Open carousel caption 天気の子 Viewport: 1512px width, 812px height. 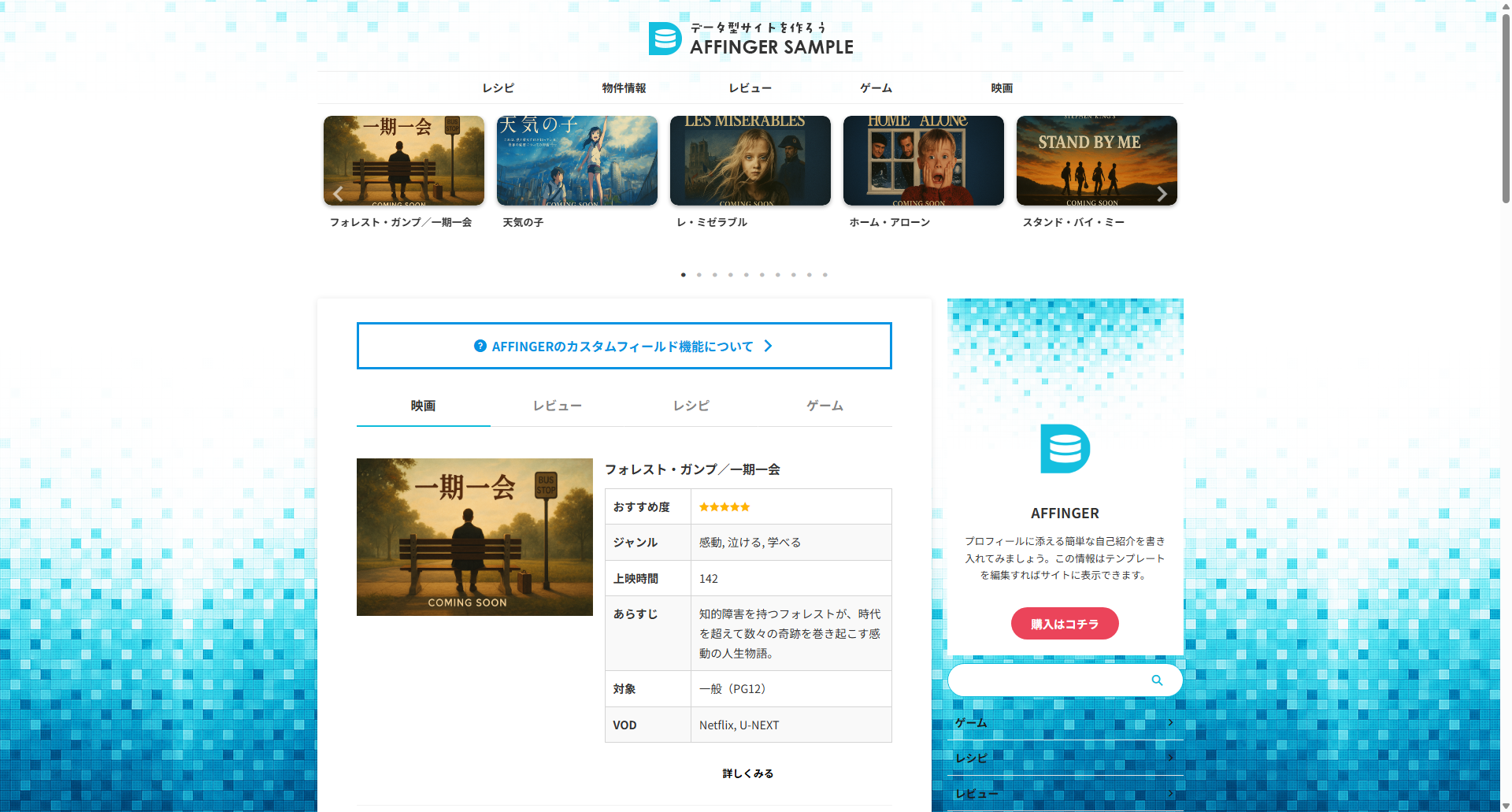[524, 223]
